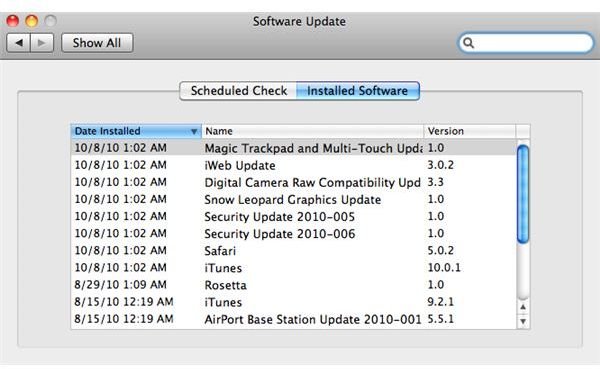Select AirPort Base Station Update row
This screenshot has height=369, width=600.
pos(293,319)
